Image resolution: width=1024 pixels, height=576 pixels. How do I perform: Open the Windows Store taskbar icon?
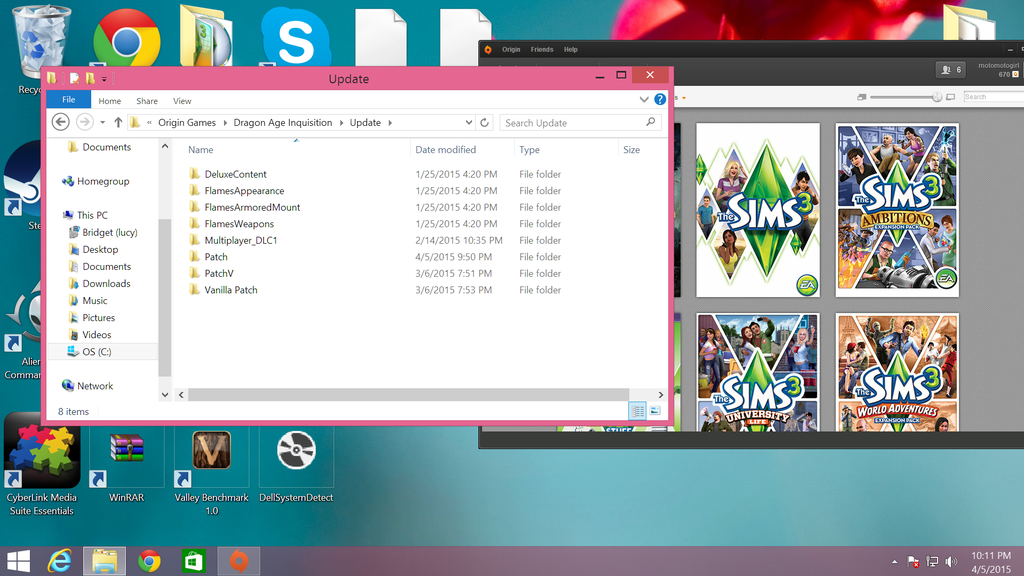[193, 560]
